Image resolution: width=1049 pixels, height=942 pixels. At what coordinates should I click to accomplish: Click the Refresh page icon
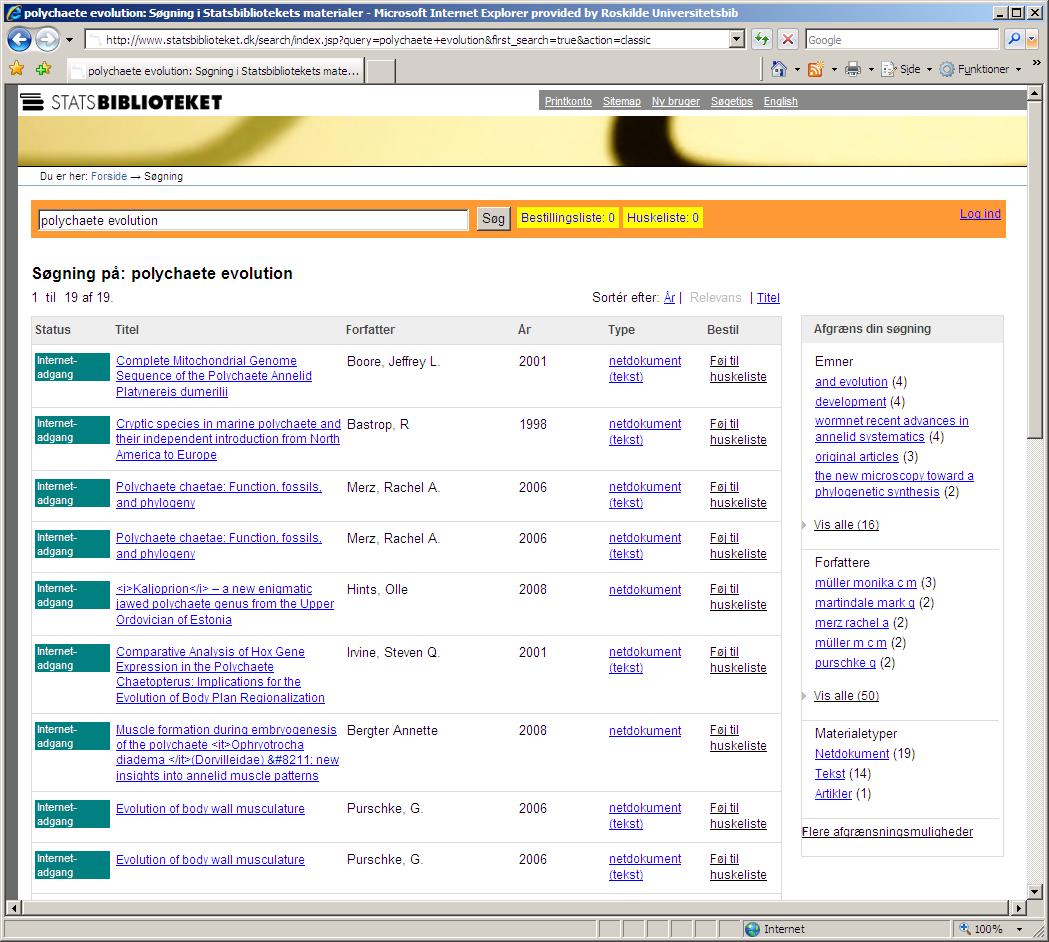tap(762, 40)
